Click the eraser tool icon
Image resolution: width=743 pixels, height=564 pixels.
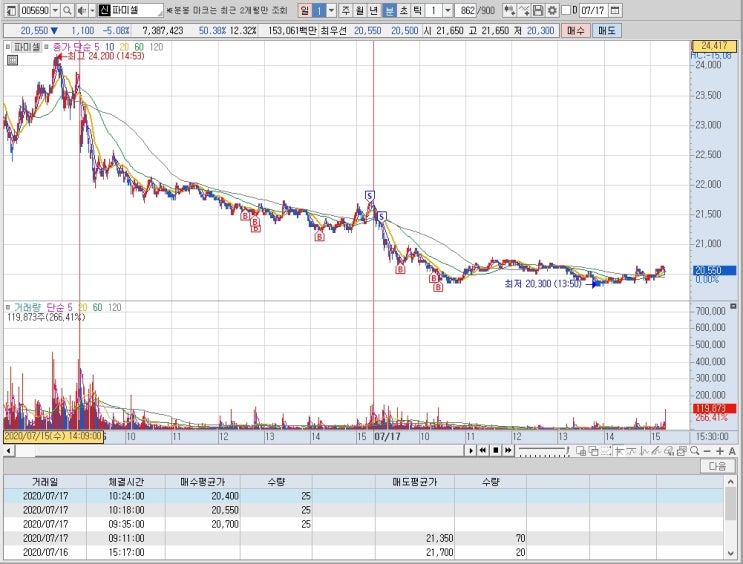669,451
